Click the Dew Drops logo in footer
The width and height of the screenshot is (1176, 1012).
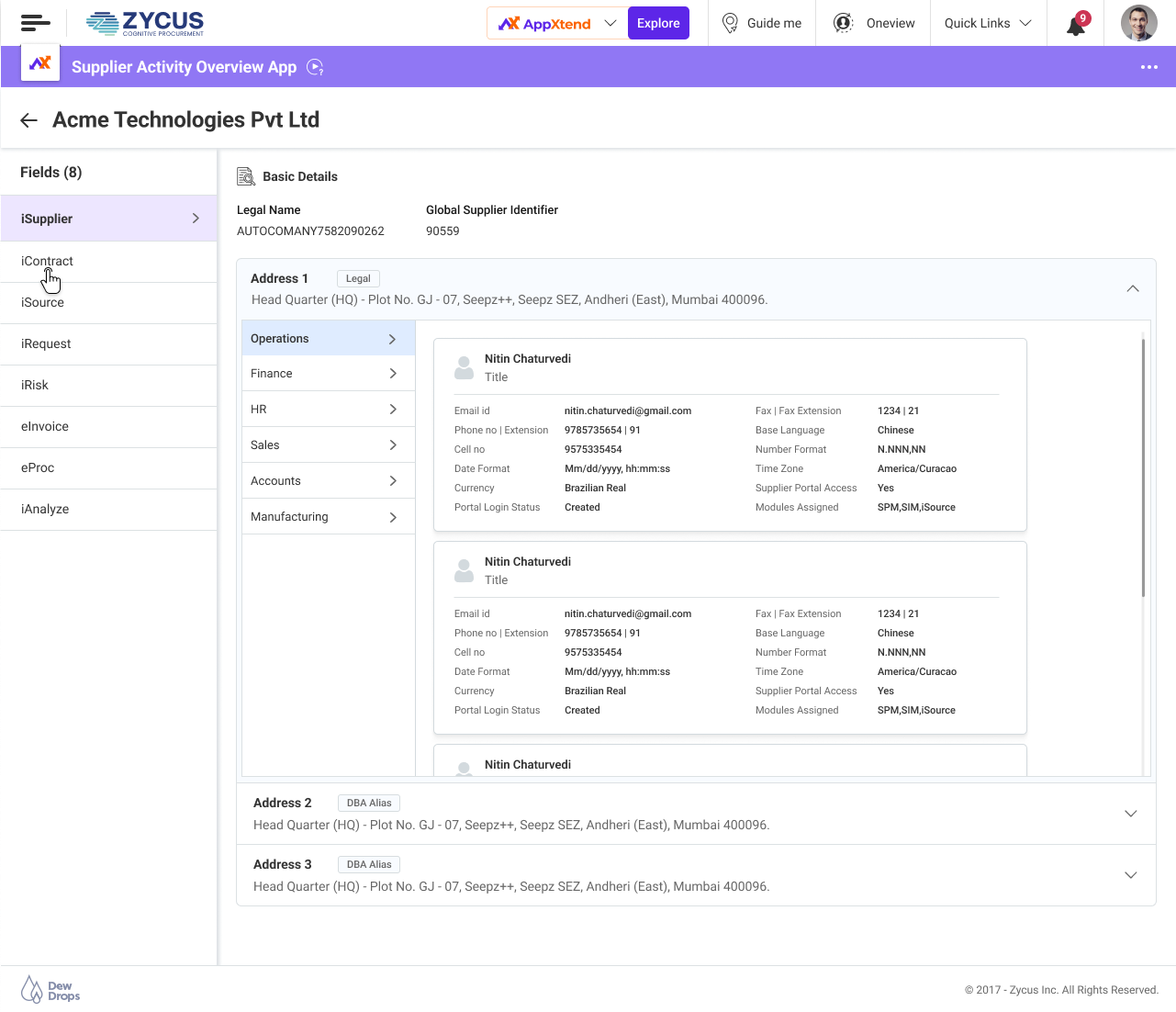tap(50, 990)
